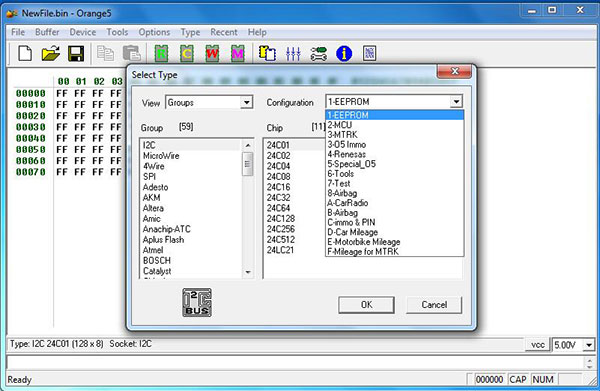
Task: Select 24C256 in Chip list
Action: (280, 229)
